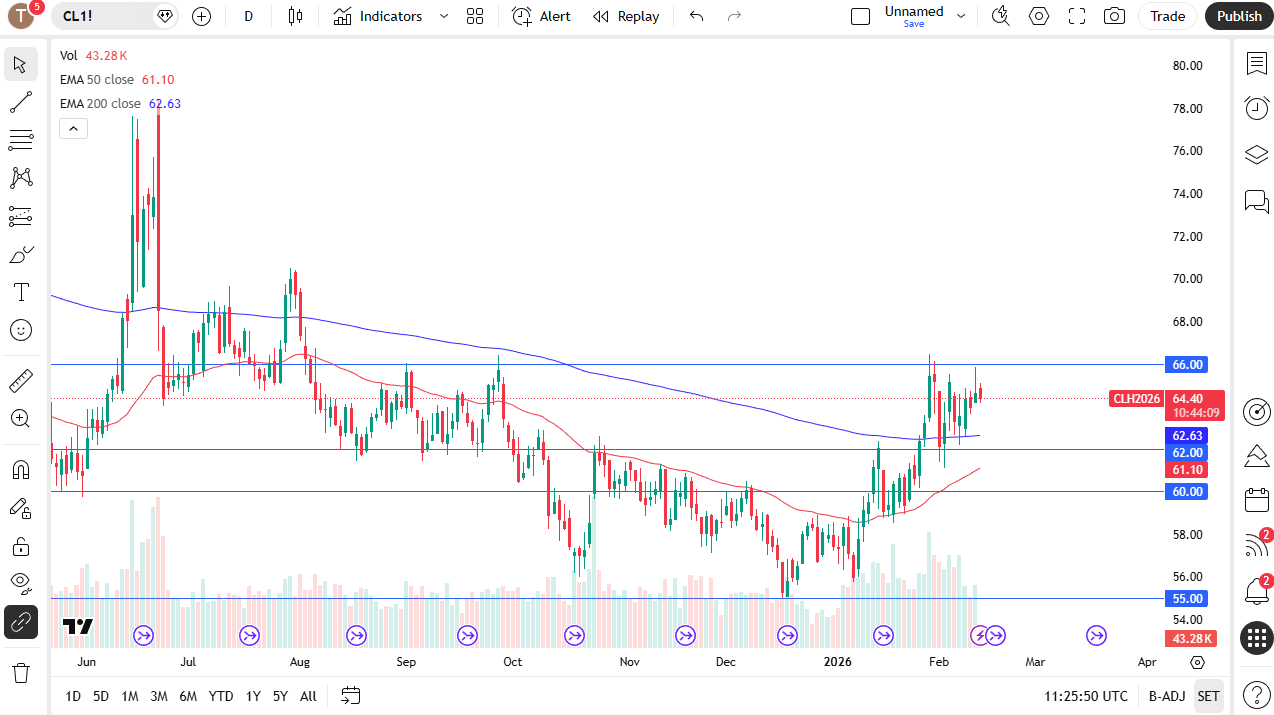This screenshot has height=715, width=1274.
Task: Open the layout setup square icon
Action: point(860,16)
